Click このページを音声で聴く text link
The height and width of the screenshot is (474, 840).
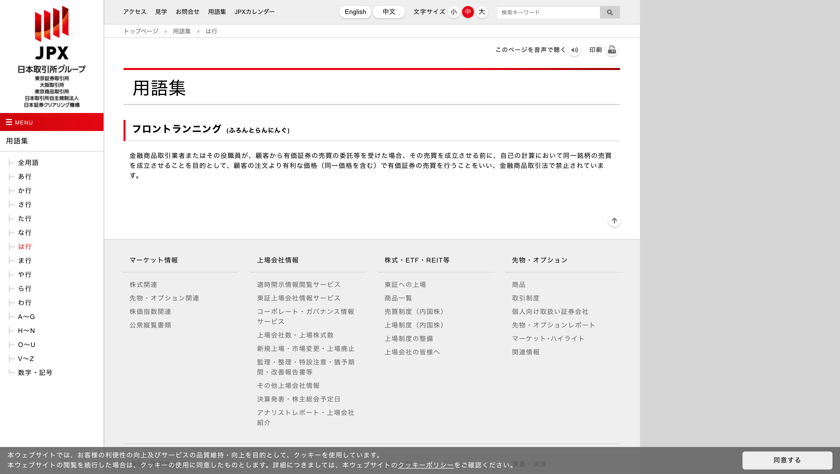point(530,50)
